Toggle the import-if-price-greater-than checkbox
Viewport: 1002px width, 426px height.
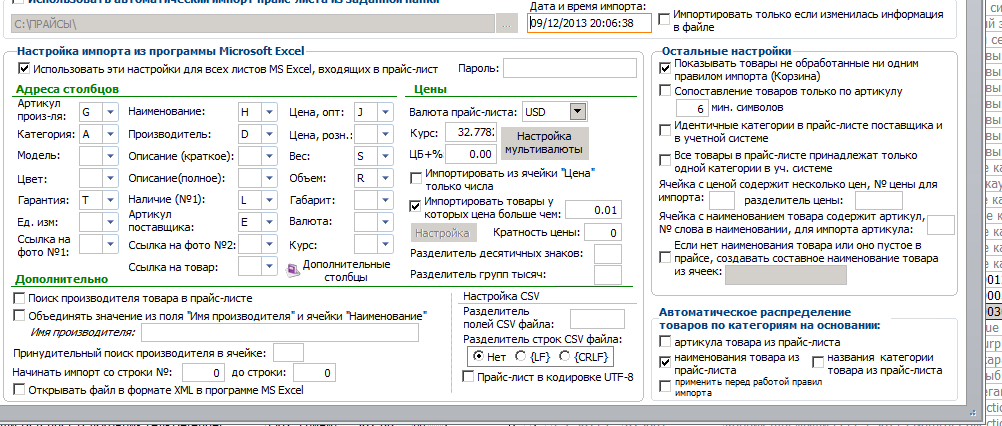[x=415, y=206]
